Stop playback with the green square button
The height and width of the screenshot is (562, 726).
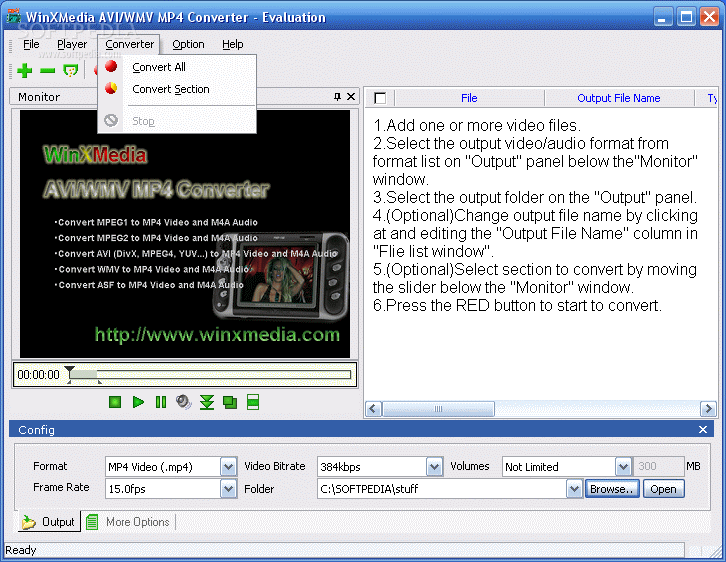pyautogui.click(x=115, y=402)
